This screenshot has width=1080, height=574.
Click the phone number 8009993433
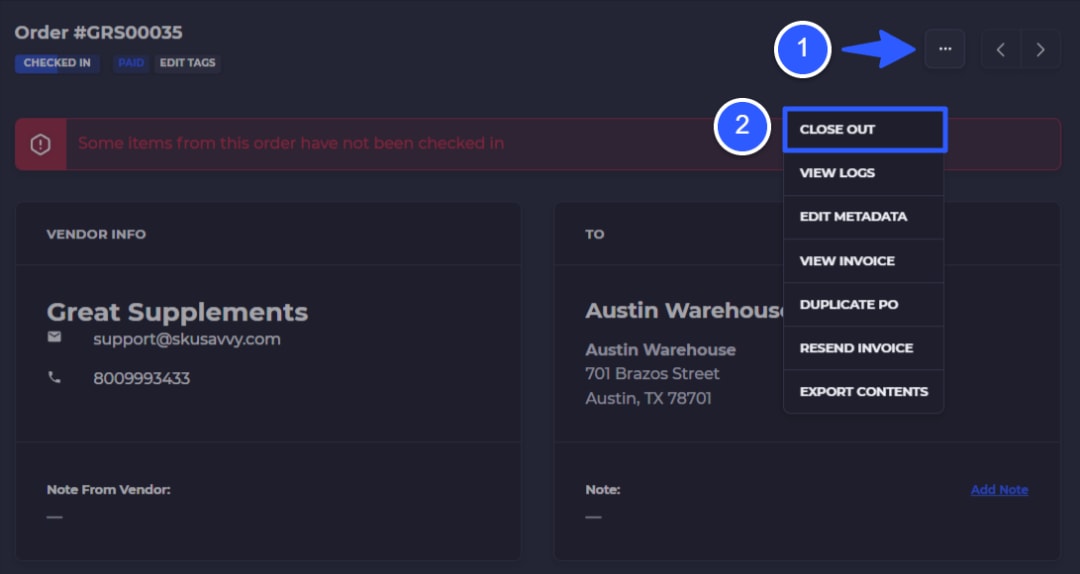(x=141, y=378)
